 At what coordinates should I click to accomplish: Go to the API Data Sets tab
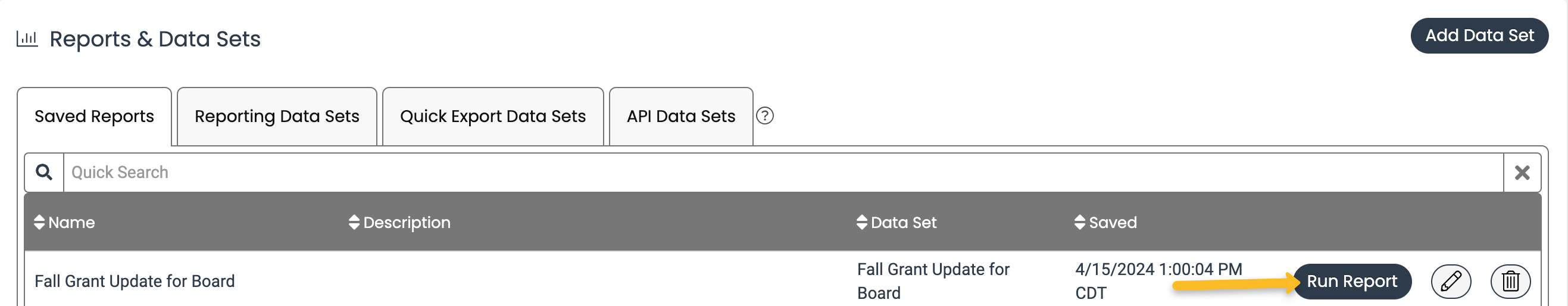click(681, 116)
